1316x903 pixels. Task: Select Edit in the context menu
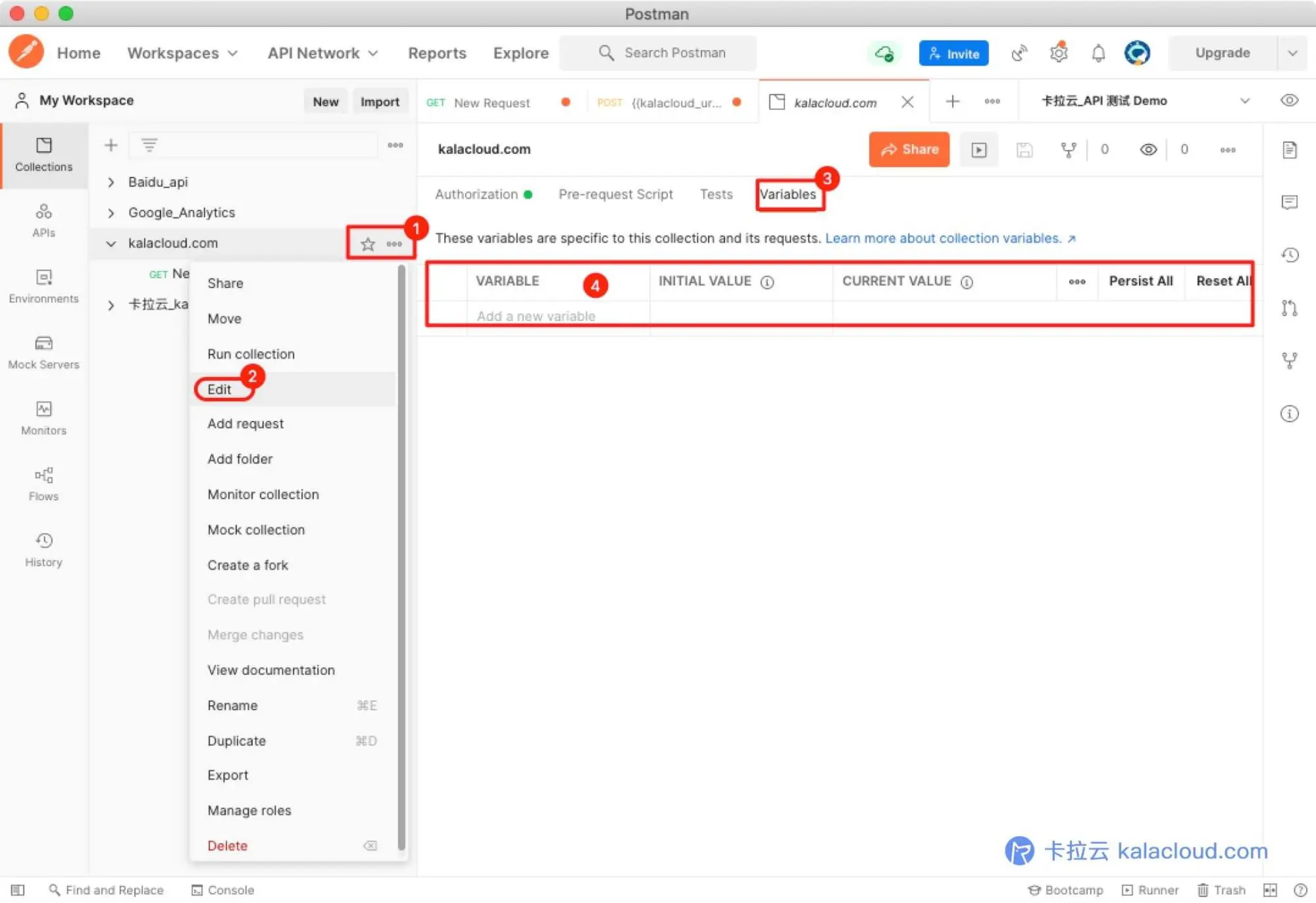tap(293, 389)
